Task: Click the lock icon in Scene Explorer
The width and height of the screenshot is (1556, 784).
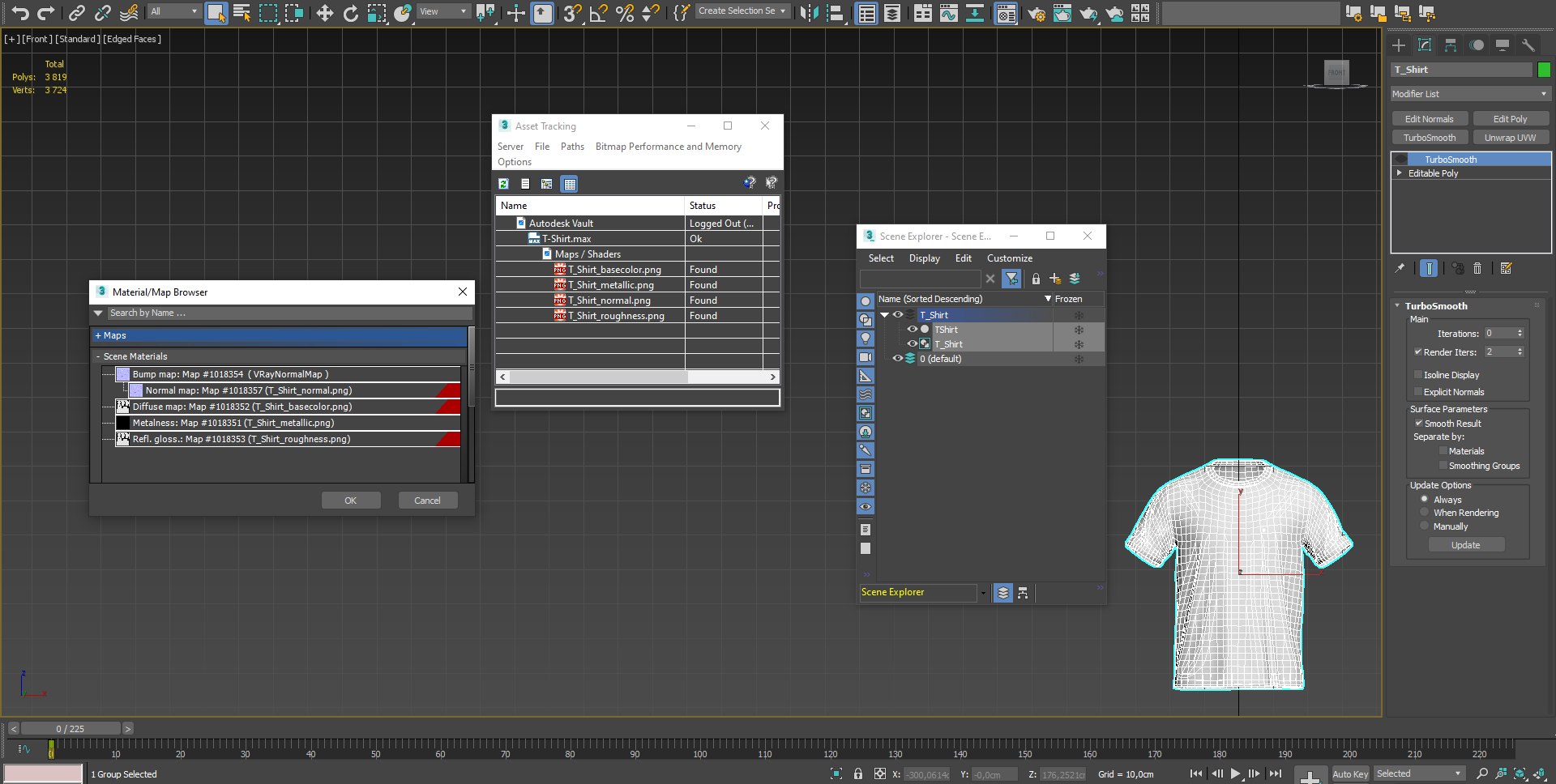Action: click(1036, 279)
